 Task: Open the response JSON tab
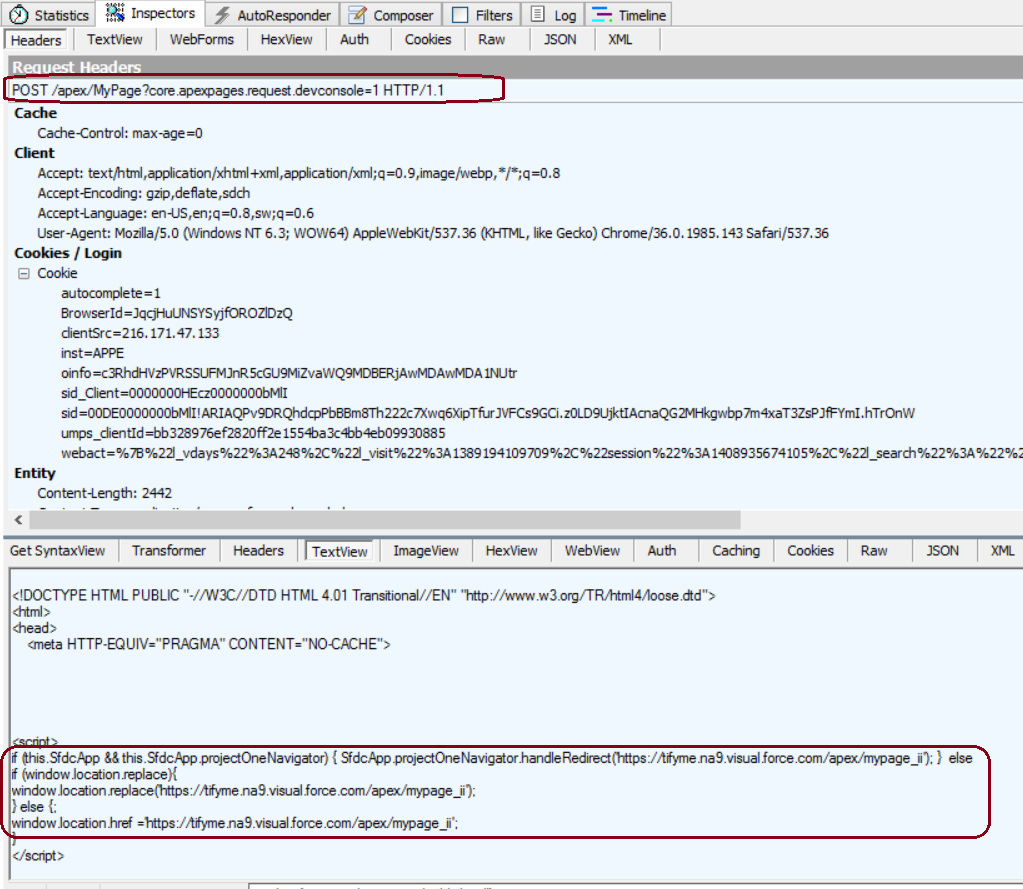click(943, 550)
